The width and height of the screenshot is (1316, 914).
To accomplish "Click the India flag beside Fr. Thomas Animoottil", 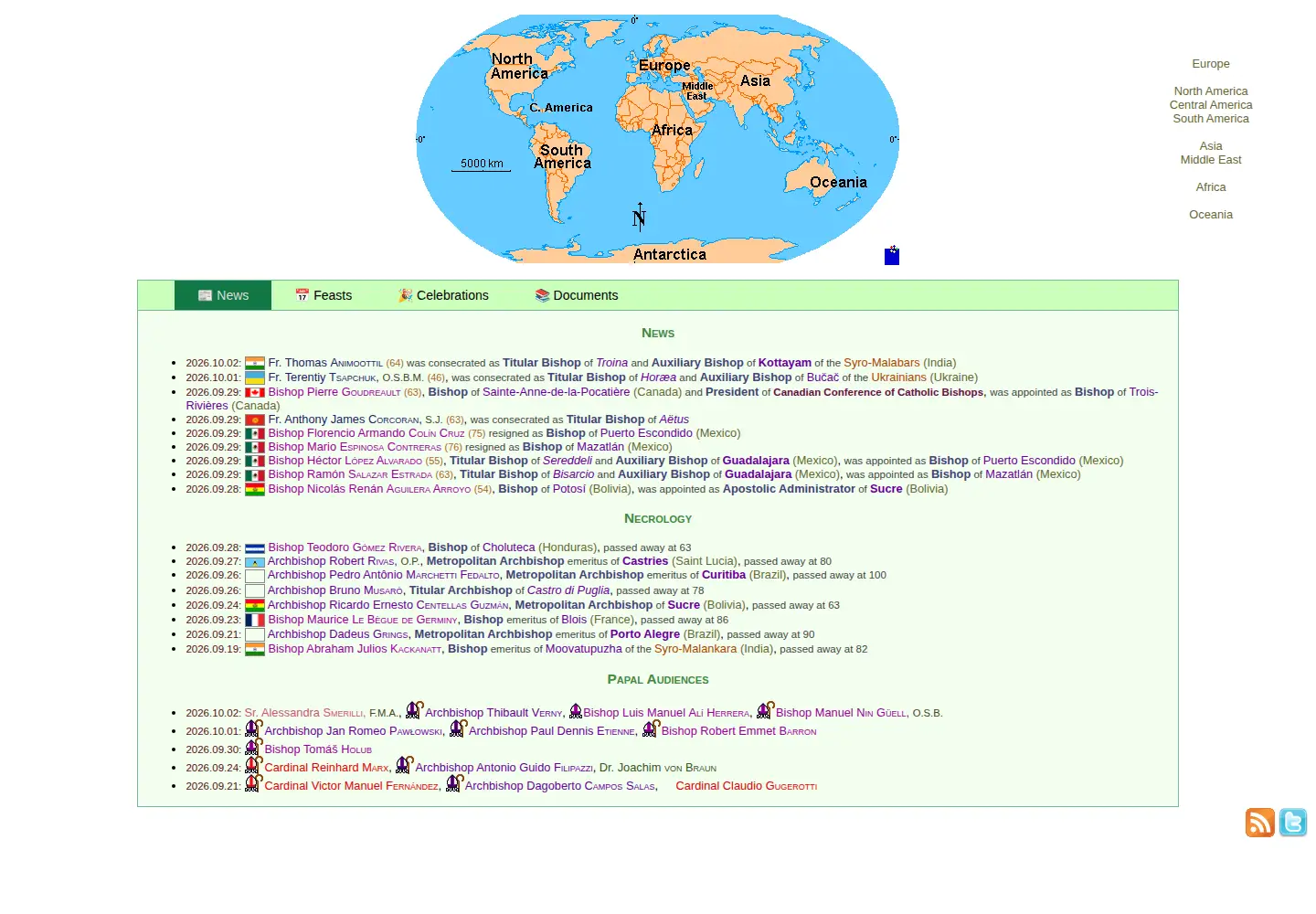I will [x=255, y=363].
